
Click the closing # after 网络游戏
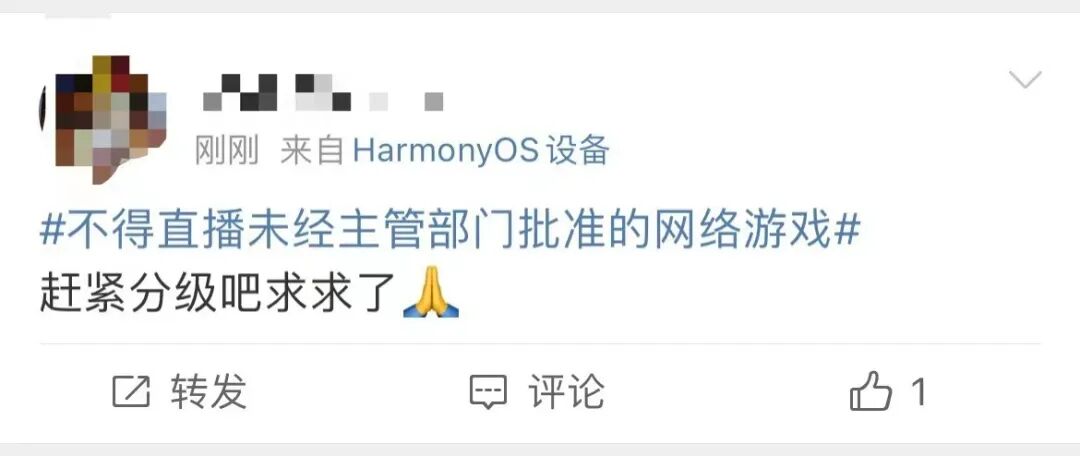point(848,231)
